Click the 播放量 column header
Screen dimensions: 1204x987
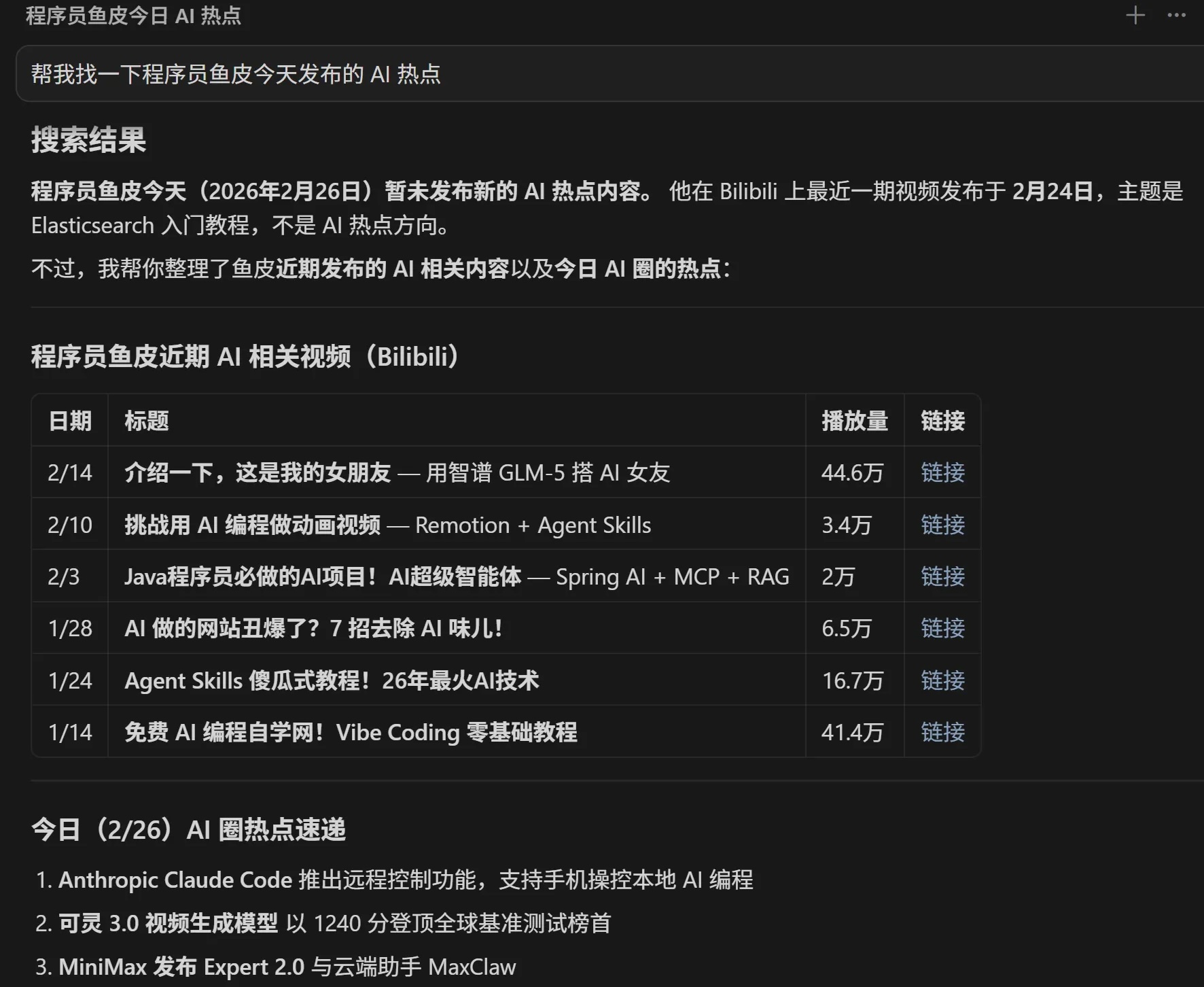(854, 421)
